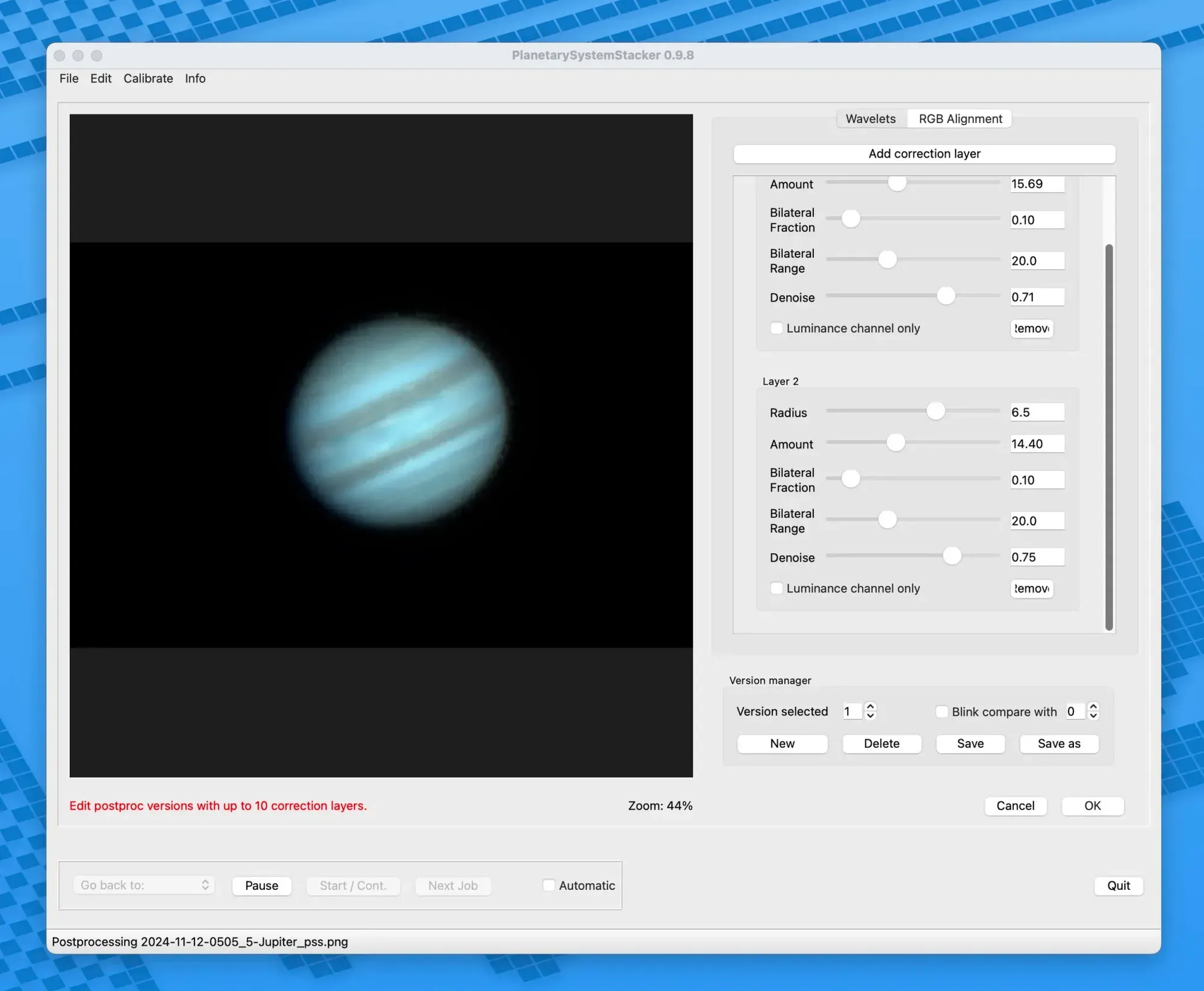Increment the Version selected stepper
This screenshot has height=991, width=1204.
[871, 707]
